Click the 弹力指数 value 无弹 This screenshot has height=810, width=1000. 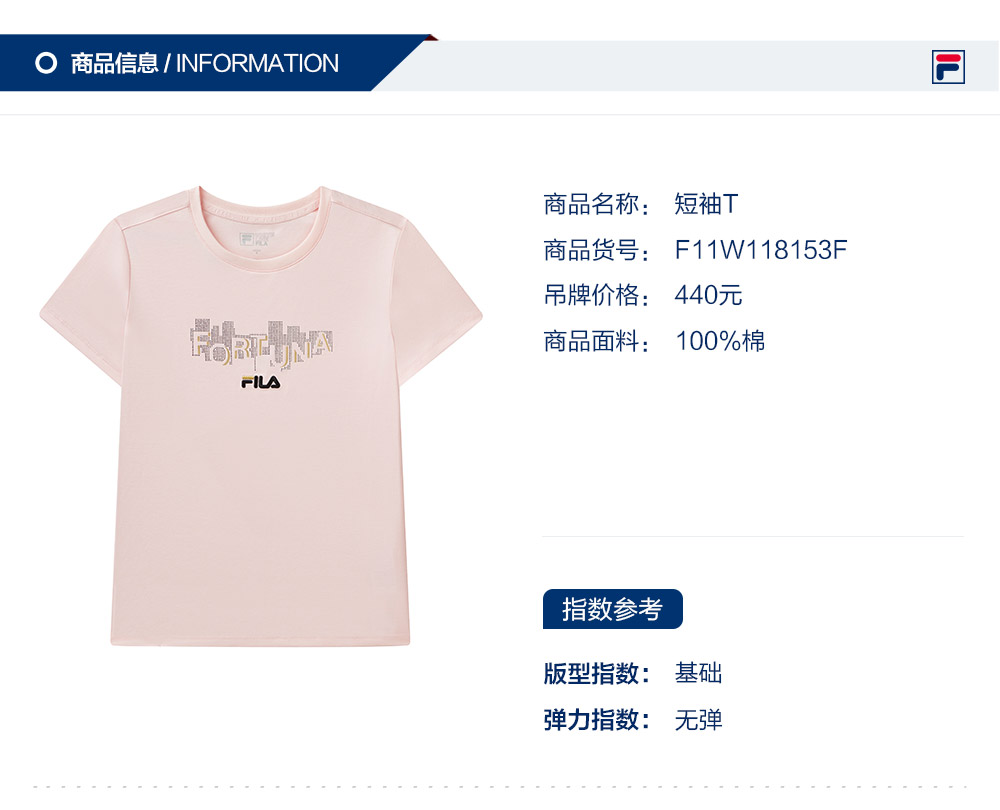[x=699, y=719]
